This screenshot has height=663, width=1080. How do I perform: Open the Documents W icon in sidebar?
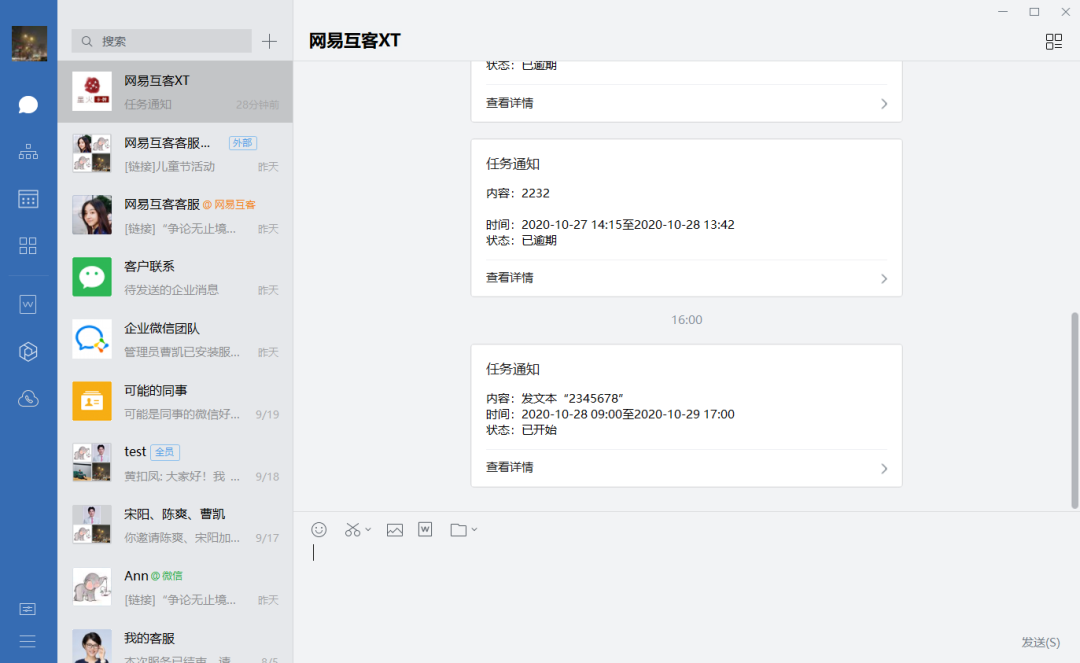[x=28, y=304]
